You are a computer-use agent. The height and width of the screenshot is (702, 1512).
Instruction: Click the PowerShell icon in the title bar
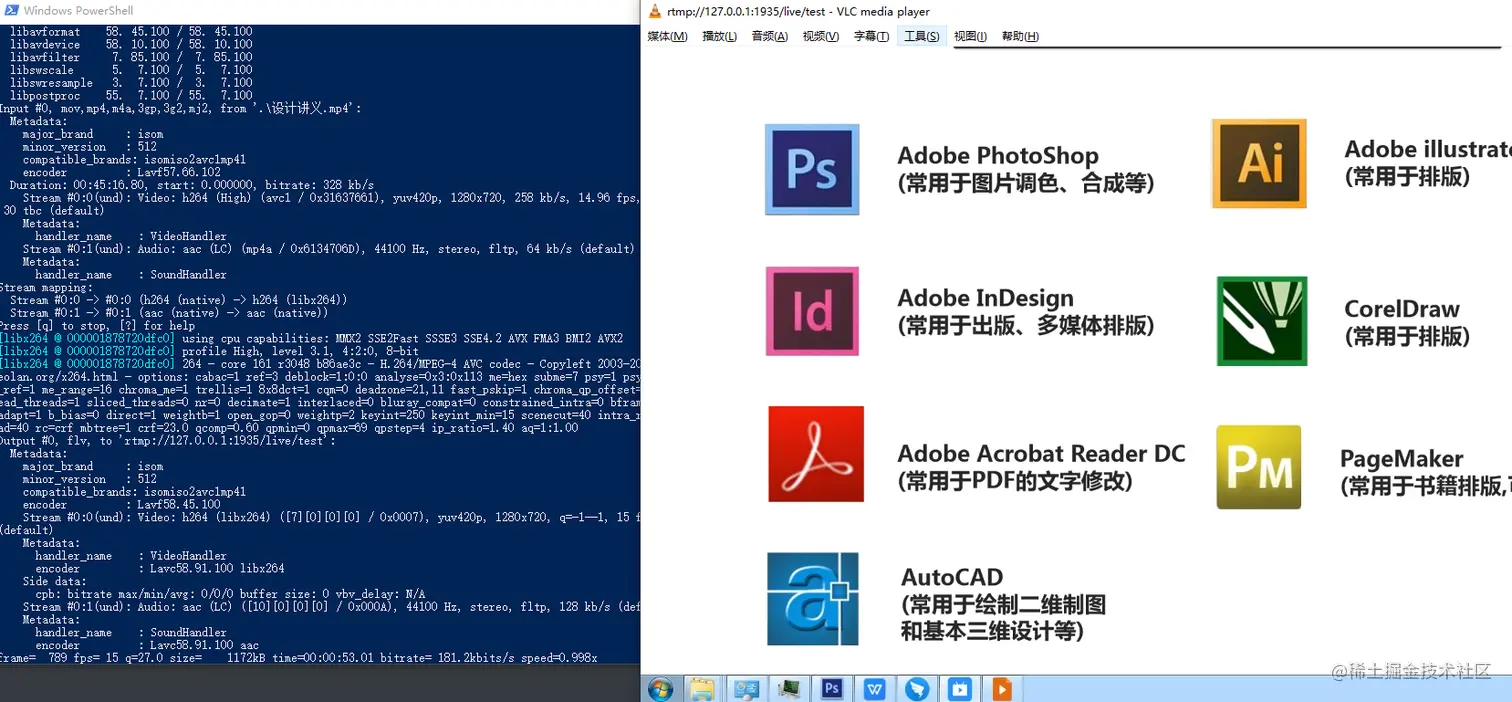pyautogui.click(x=9, y=11)
